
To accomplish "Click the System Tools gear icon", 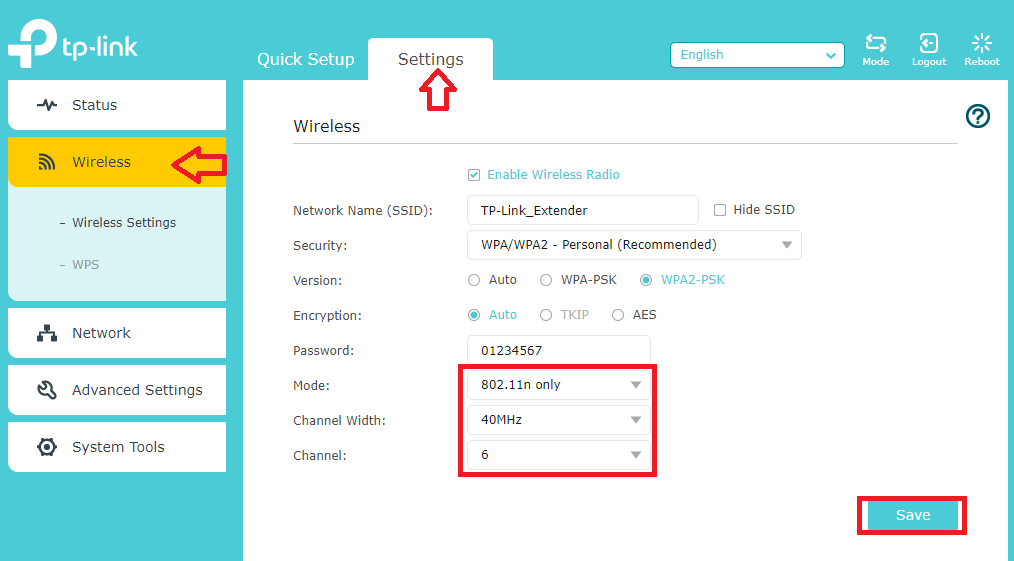I will [47, 447].
